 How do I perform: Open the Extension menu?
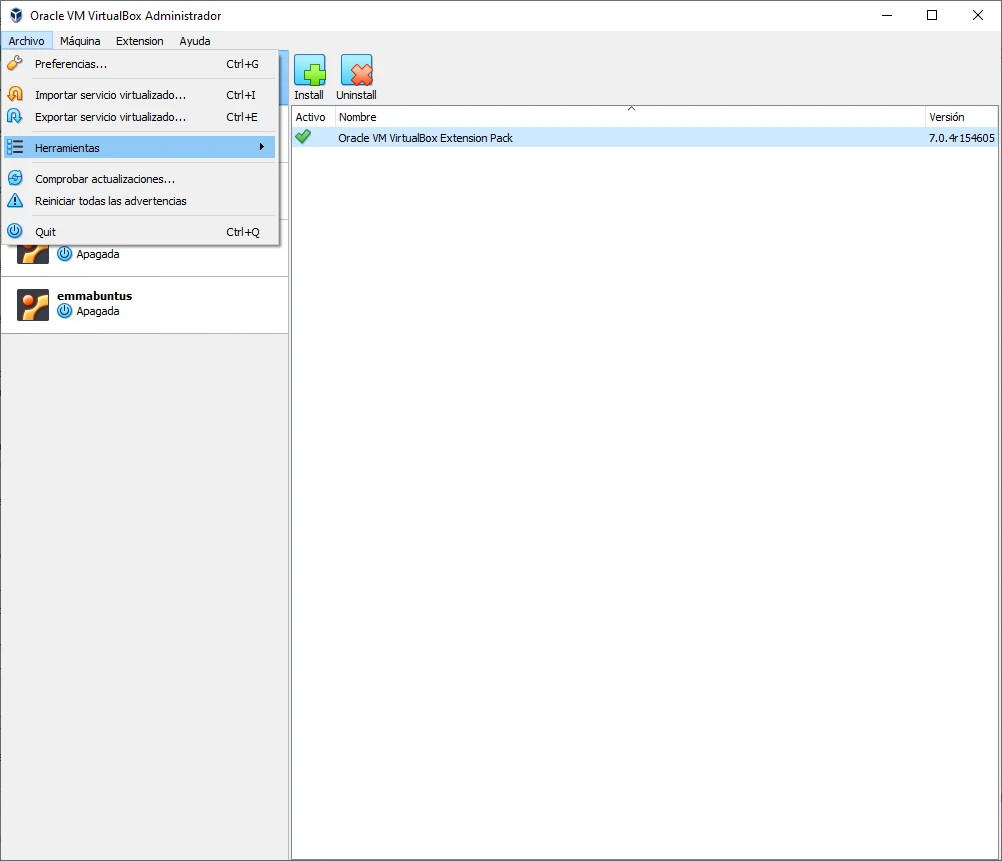(139, 41)
